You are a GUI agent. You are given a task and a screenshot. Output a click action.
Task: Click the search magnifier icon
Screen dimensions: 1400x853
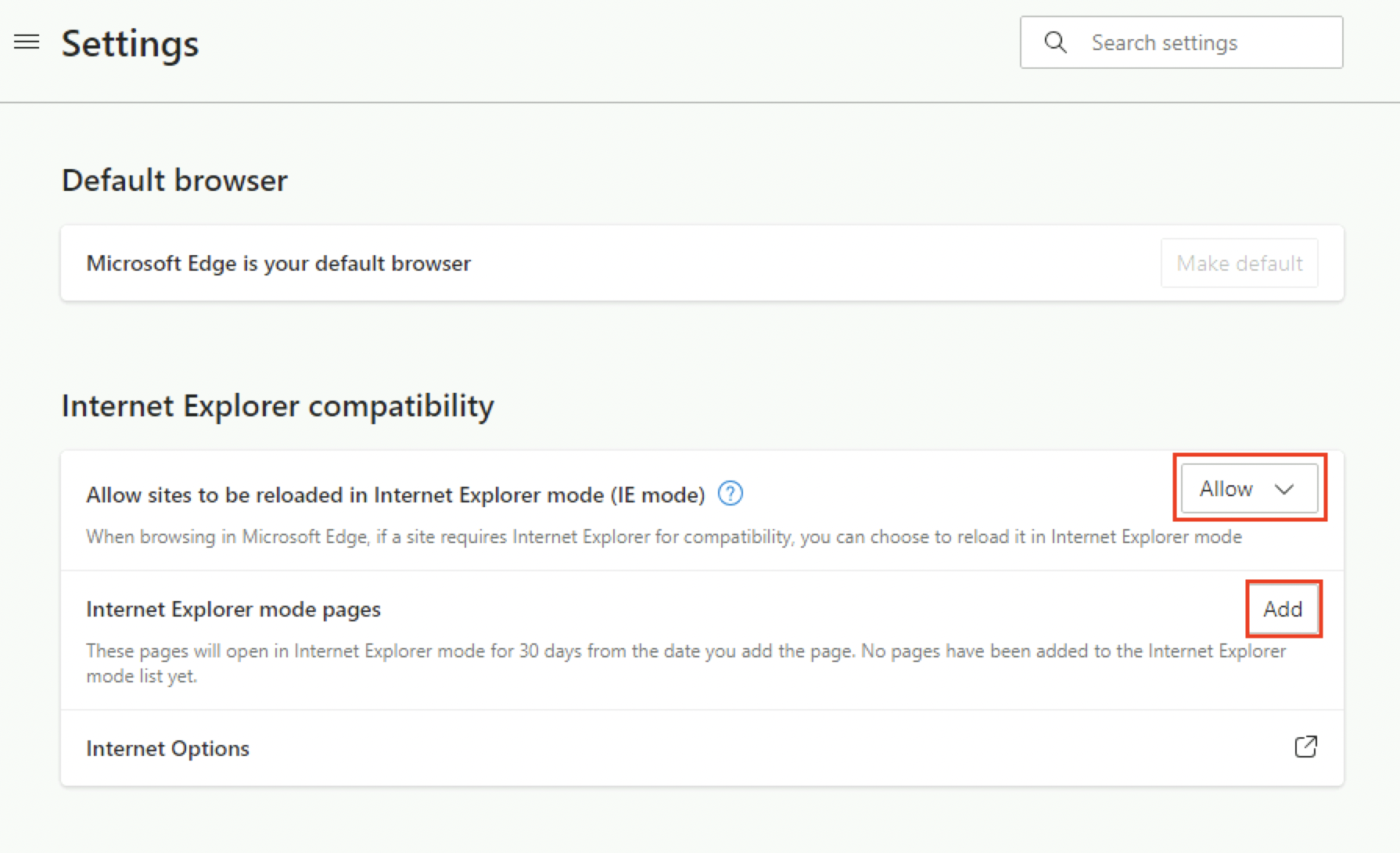(1055, 42)
